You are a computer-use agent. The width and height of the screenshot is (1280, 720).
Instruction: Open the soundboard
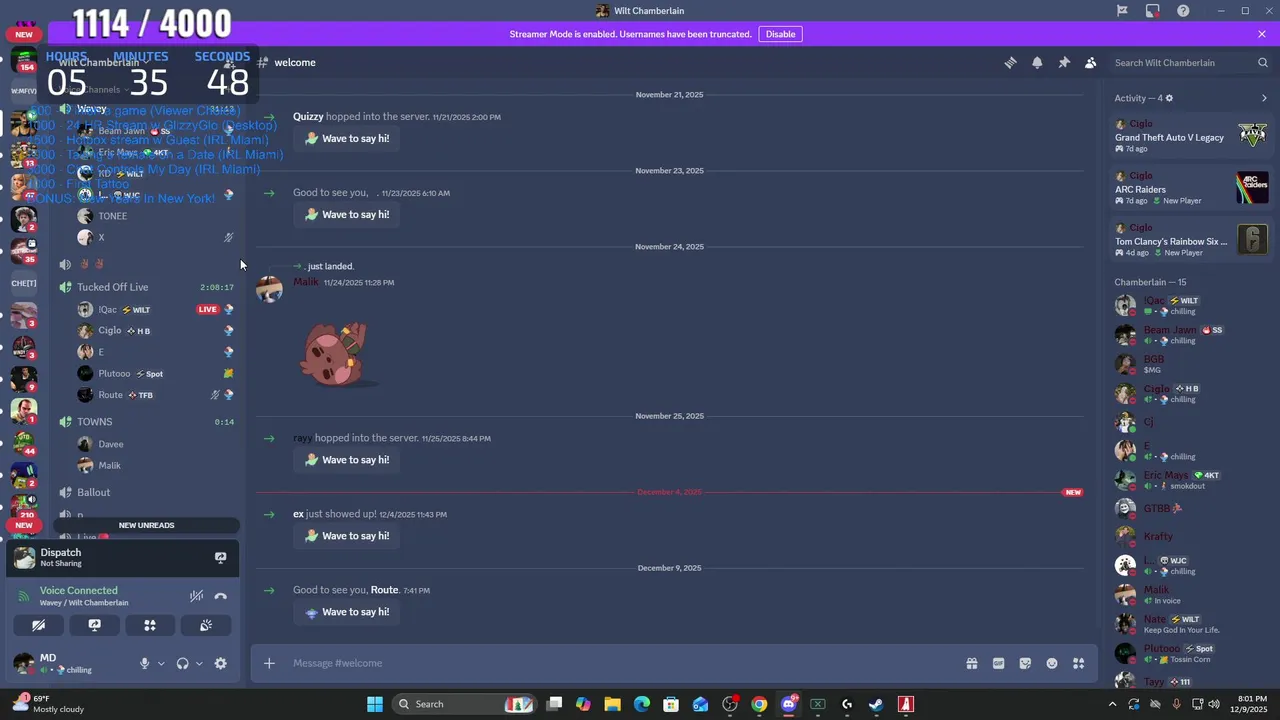[206, 625]
